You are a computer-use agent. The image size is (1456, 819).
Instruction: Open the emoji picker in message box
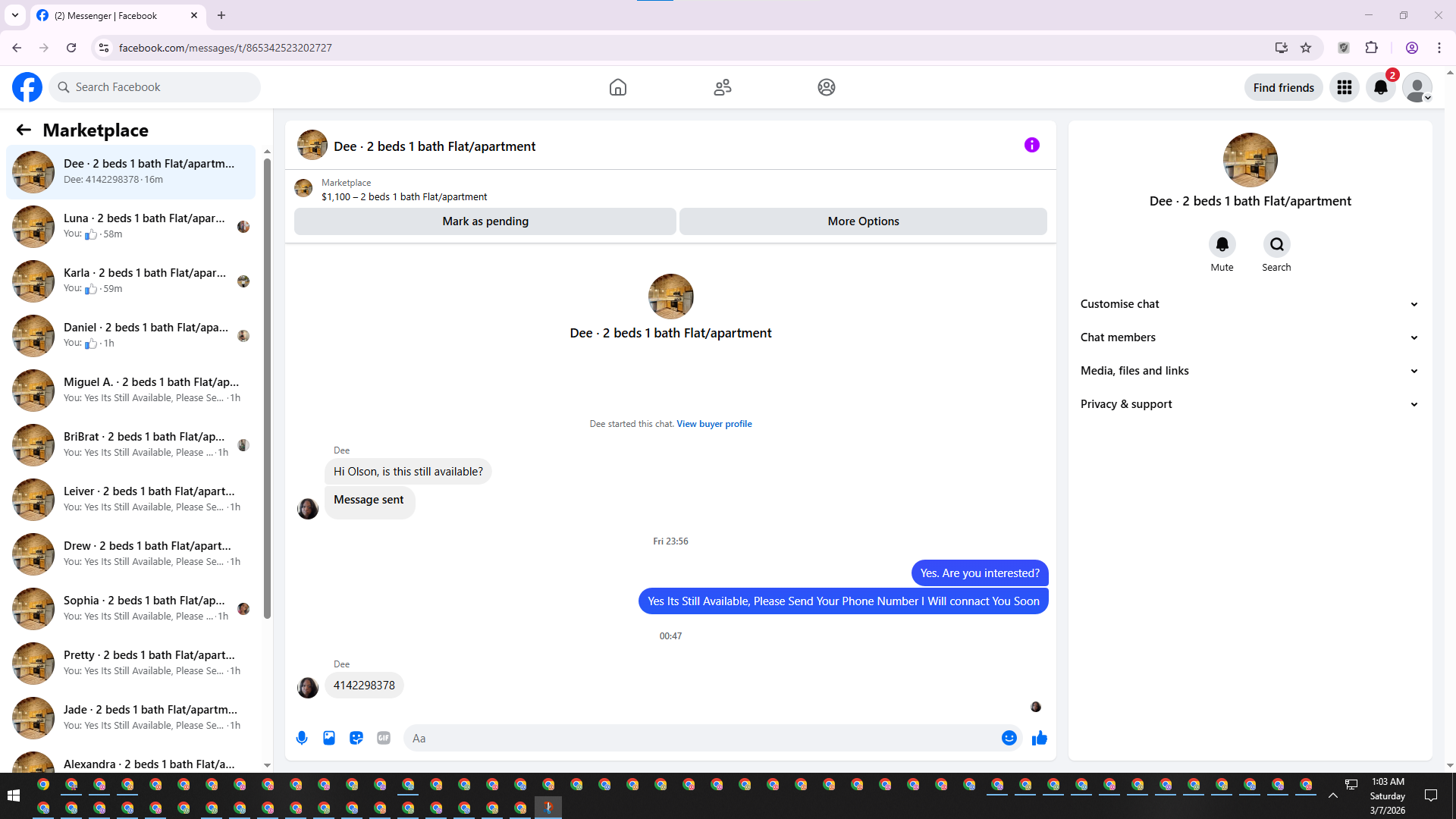1009,738
